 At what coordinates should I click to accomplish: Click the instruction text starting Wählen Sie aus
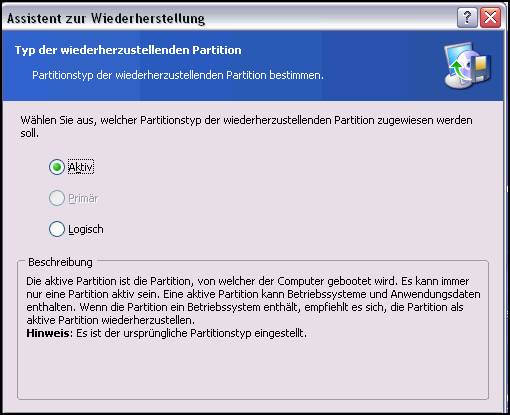[246, 127]
